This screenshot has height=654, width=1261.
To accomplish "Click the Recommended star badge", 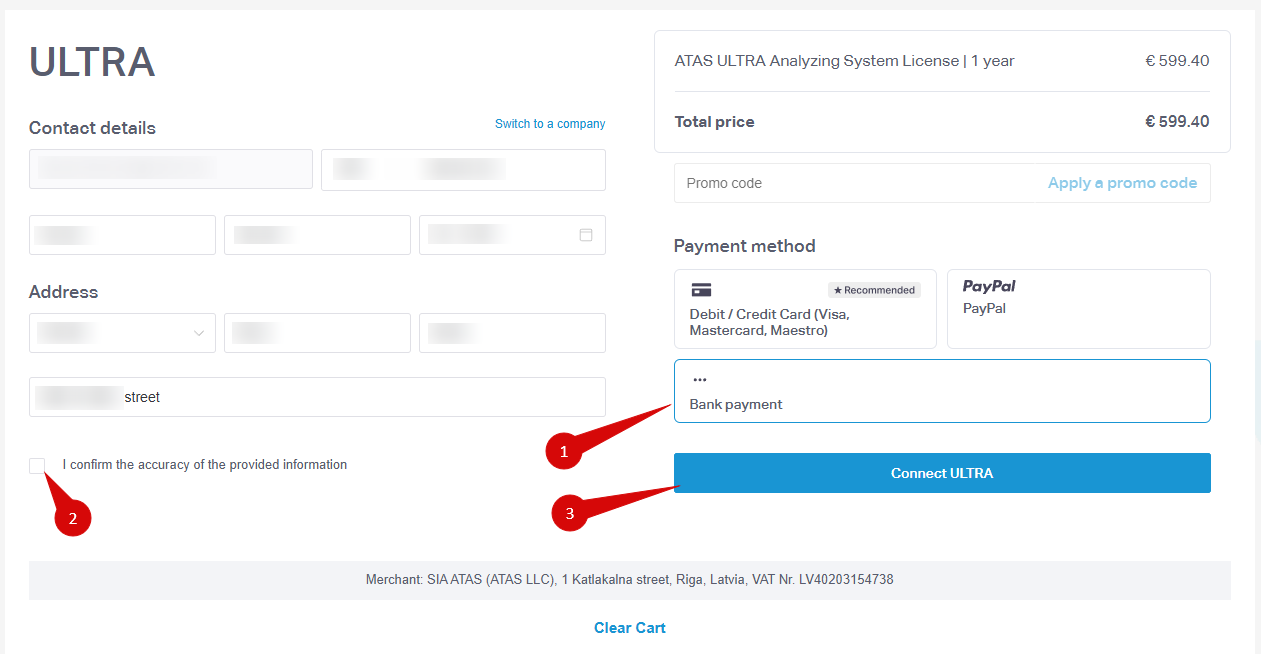I will tap(874, 290).
